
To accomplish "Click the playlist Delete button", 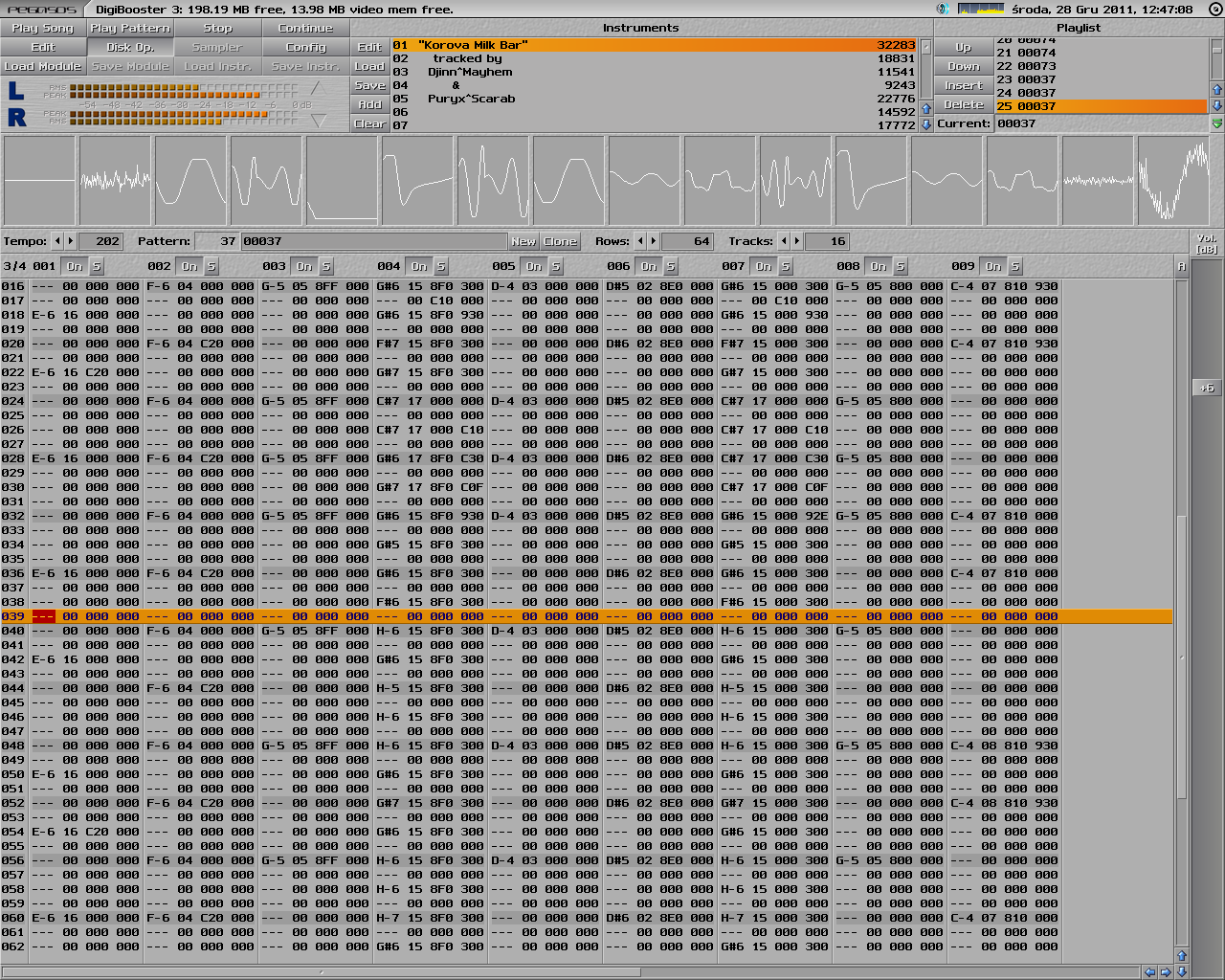I will coord(964,104).
